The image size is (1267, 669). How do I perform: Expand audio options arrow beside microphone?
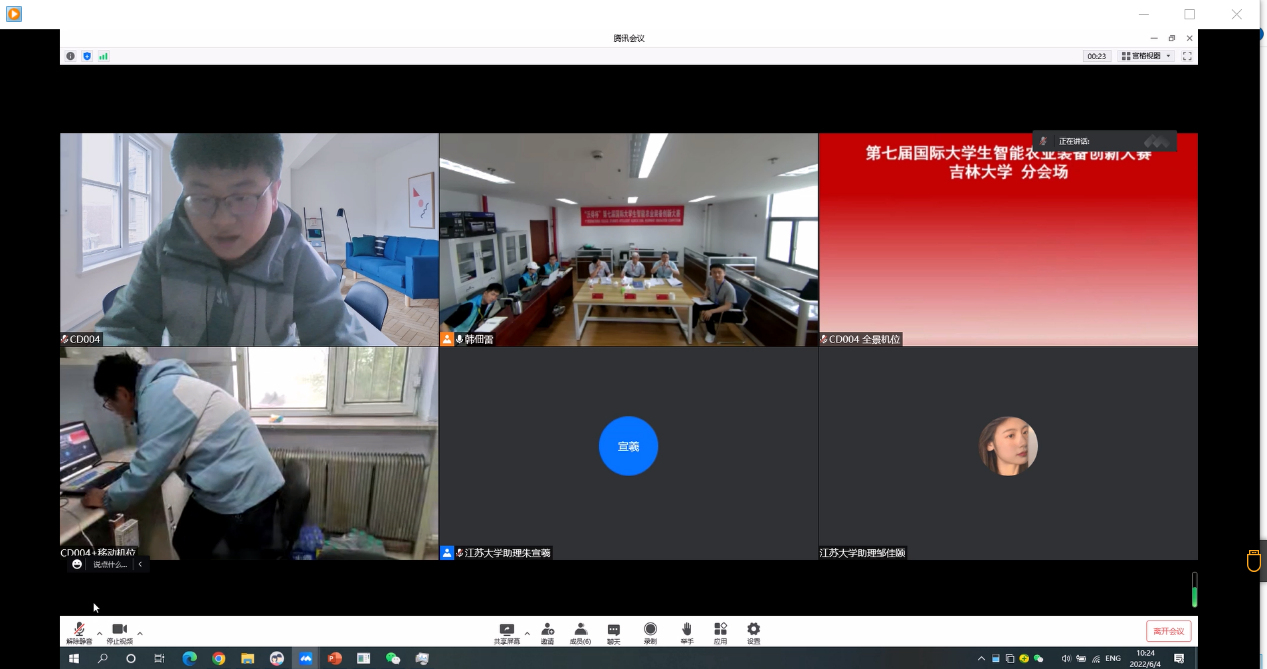tap(98, 633)
